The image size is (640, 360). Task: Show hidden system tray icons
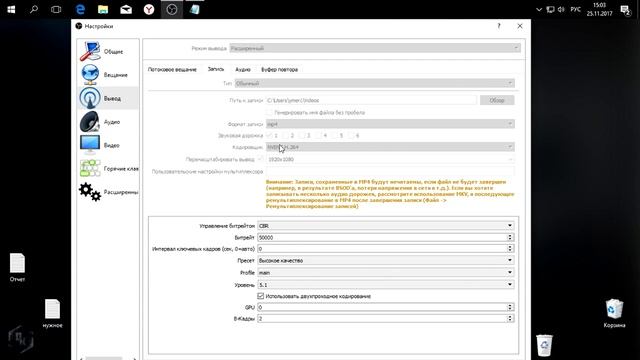[x=539, y=9]
